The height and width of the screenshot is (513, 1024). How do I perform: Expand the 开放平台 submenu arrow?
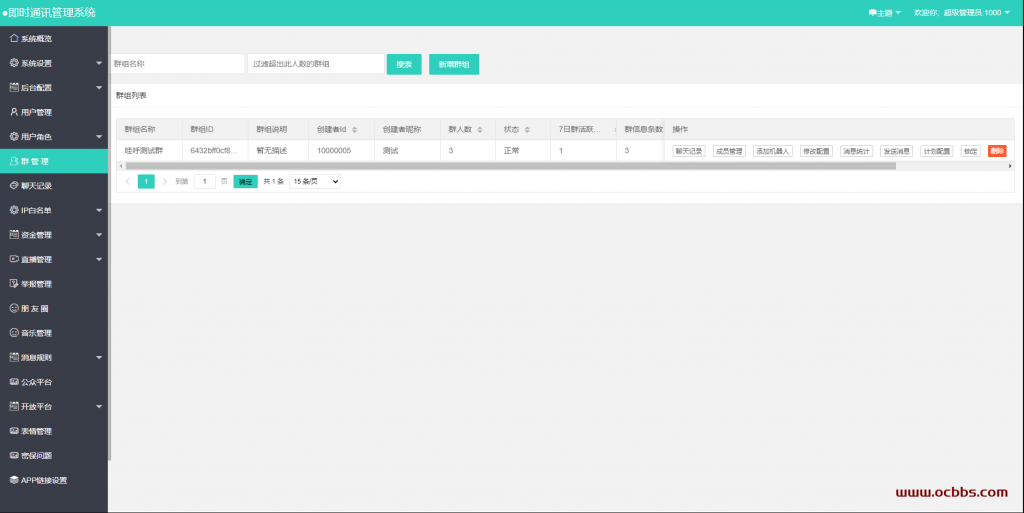(99, 407)
